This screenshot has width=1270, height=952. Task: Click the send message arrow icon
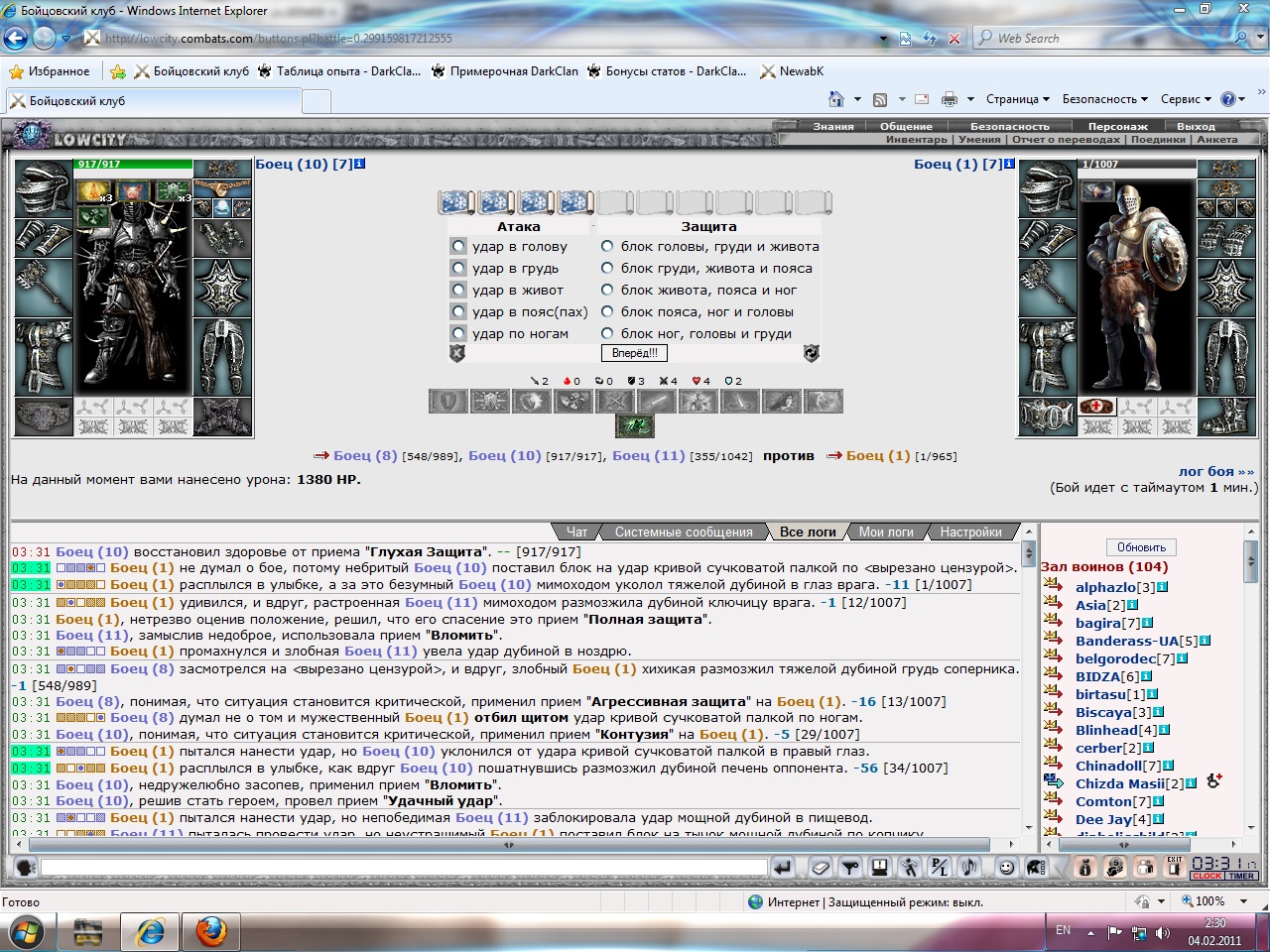pos(783,868)
